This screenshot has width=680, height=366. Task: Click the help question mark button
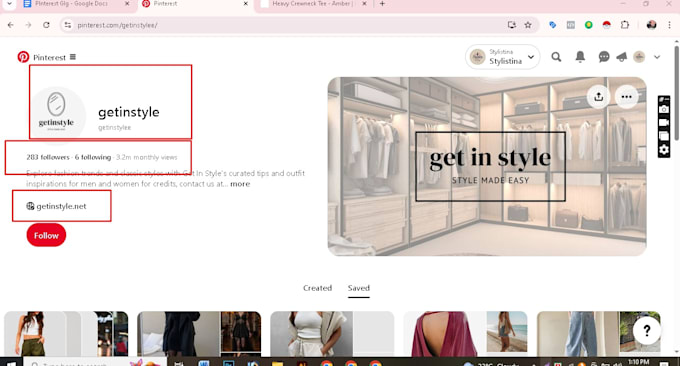point(646,330)
